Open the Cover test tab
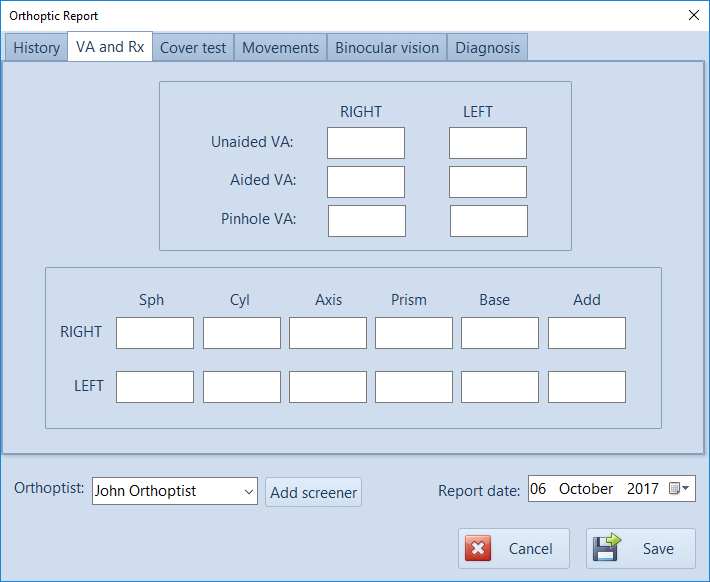The height and width of the screenshot is (582, 710). tap(194, 48)
